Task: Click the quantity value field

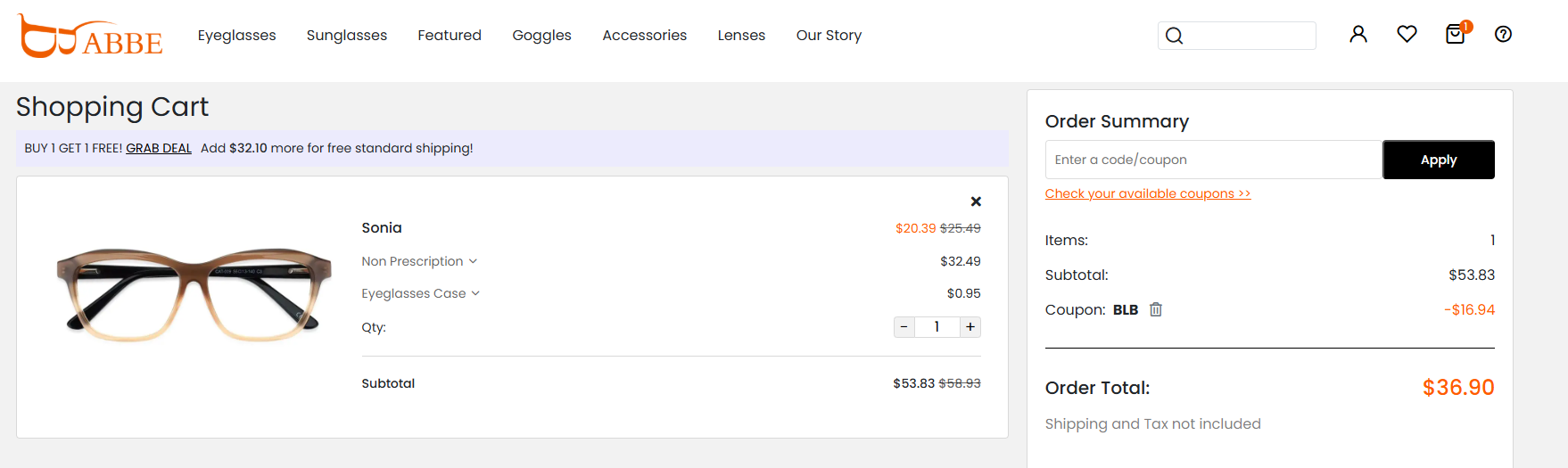Action: pos(937,327)
